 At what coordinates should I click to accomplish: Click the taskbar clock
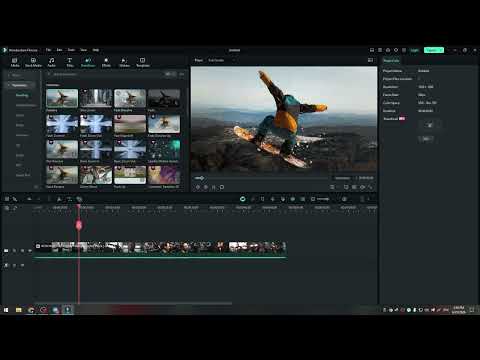(459, 310)
